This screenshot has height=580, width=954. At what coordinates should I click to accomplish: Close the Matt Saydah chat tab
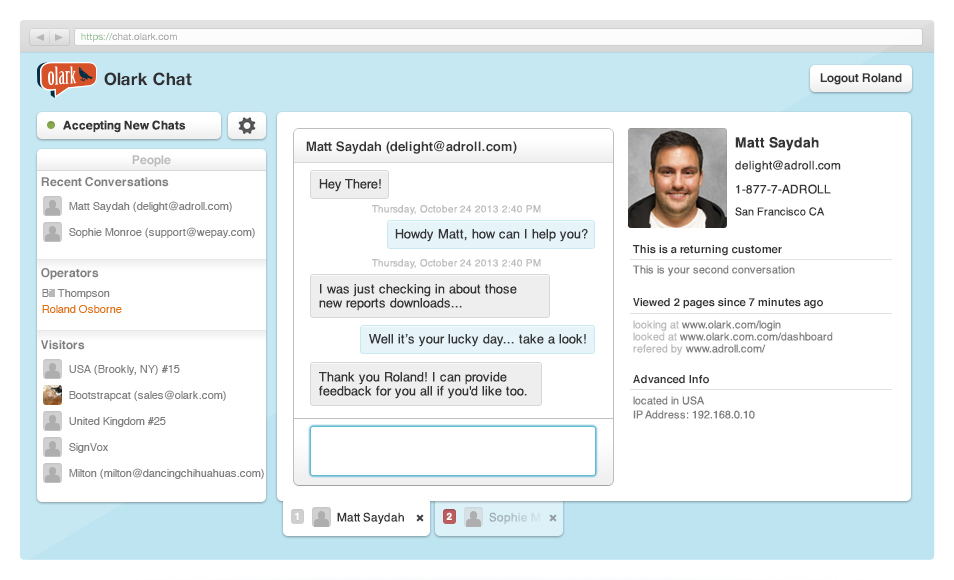420,518
